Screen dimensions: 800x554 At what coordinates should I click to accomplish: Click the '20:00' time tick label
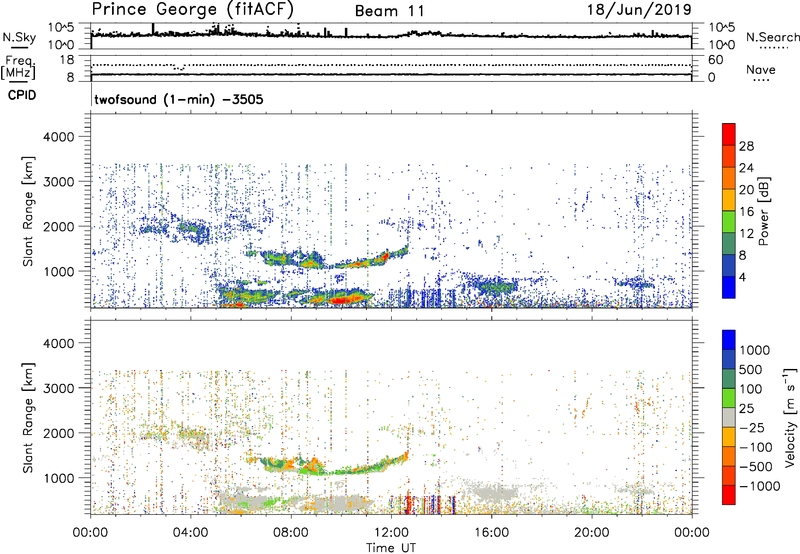point(591,533)
